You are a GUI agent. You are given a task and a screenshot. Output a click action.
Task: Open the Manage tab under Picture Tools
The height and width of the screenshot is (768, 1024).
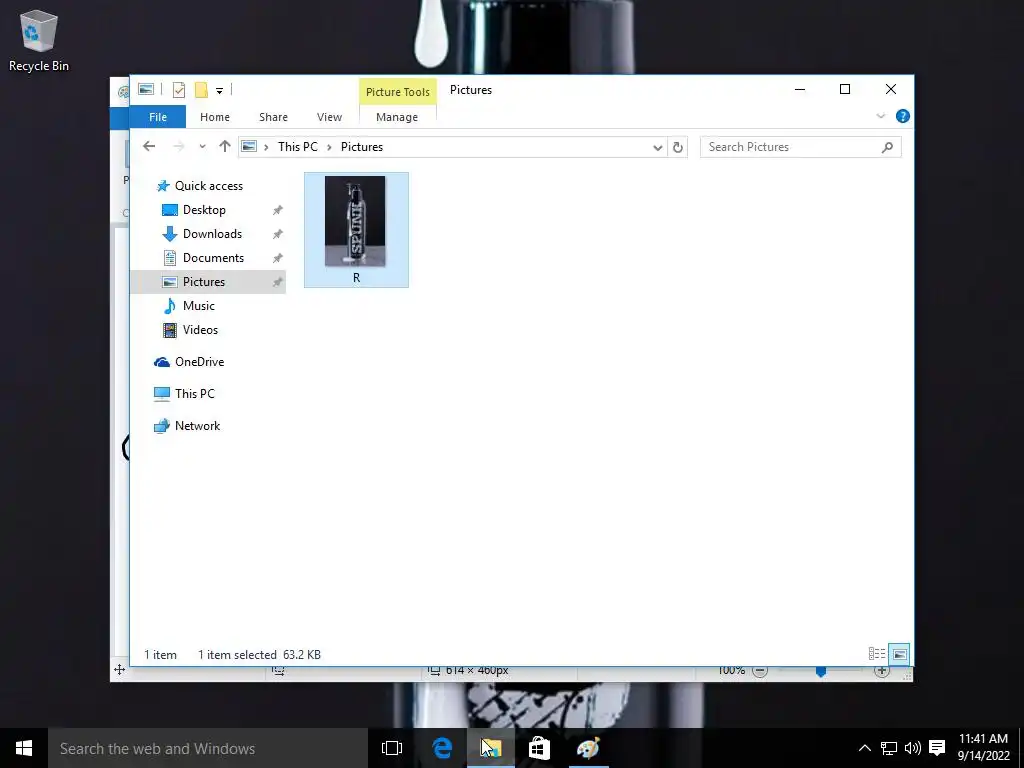coord(397,117)
